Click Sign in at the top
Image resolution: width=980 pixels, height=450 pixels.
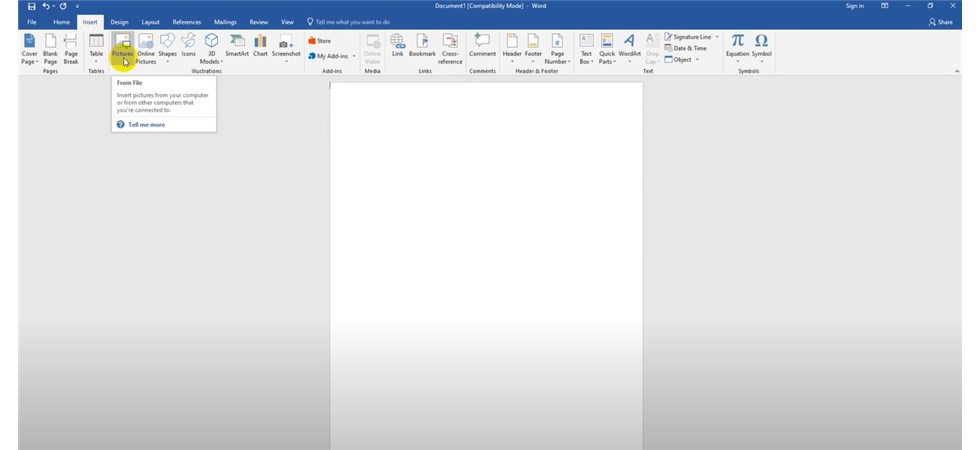click(854, 6)
